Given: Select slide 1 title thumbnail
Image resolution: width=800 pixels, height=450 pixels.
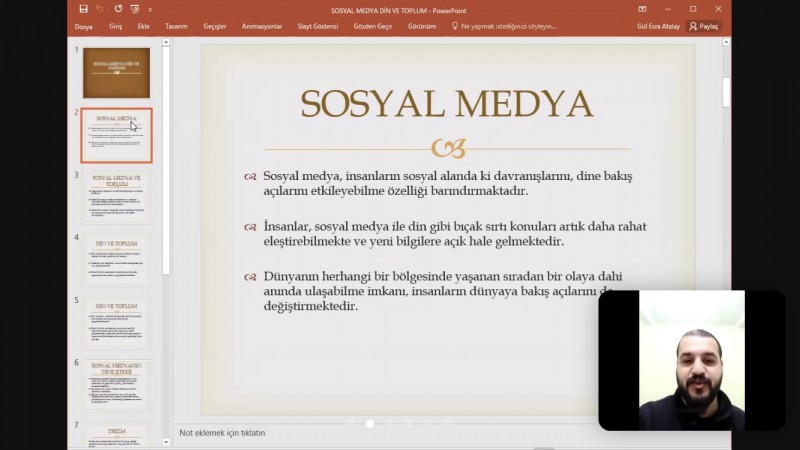Looking at the screenshot, I should (x=116, y=72).
